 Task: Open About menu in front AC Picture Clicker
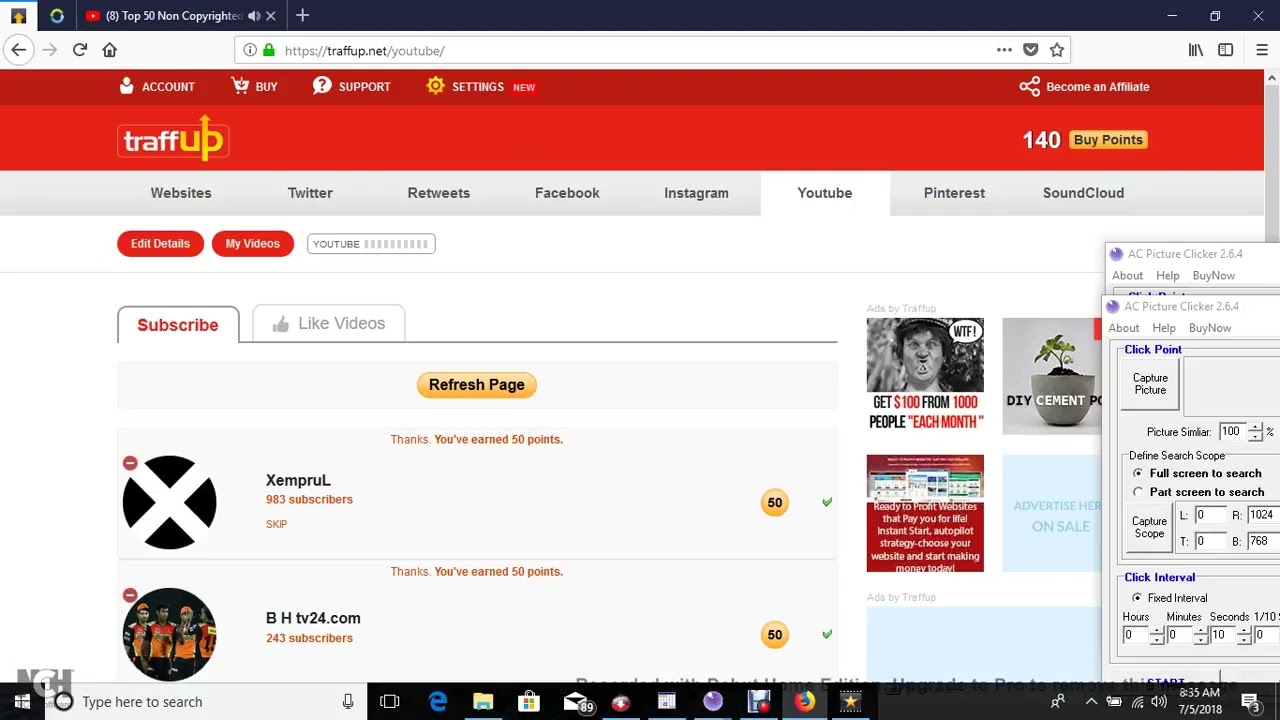pos(1124,328)
